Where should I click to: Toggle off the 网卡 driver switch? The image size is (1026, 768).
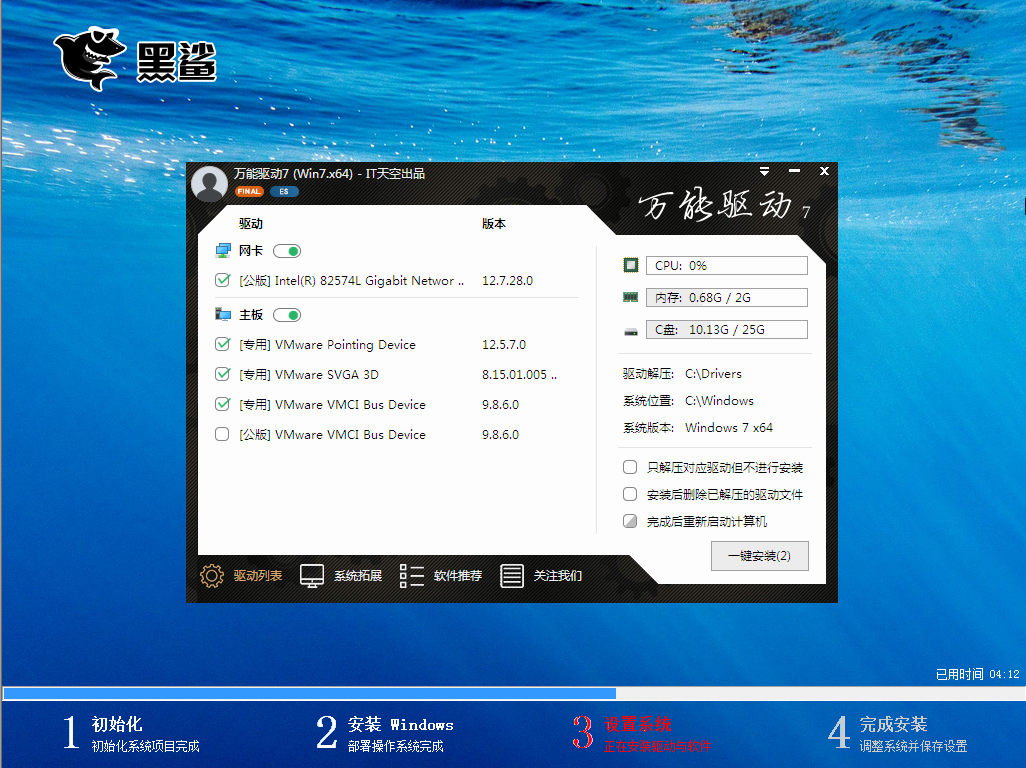pyautogui.click(x=286, y=250)
